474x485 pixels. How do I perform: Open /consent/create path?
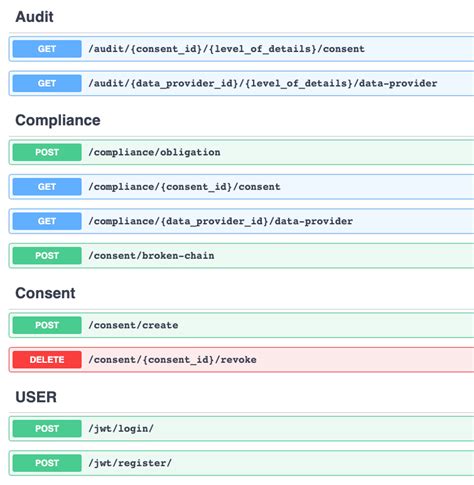[x=133, y=325]
